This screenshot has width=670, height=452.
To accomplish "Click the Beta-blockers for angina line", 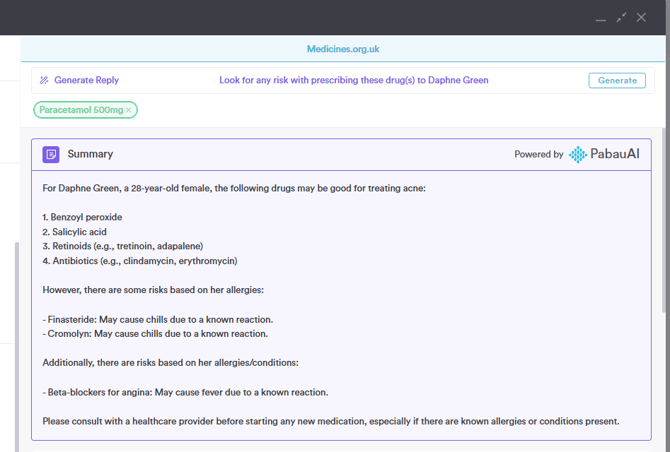I will click(x=185, y=392).
